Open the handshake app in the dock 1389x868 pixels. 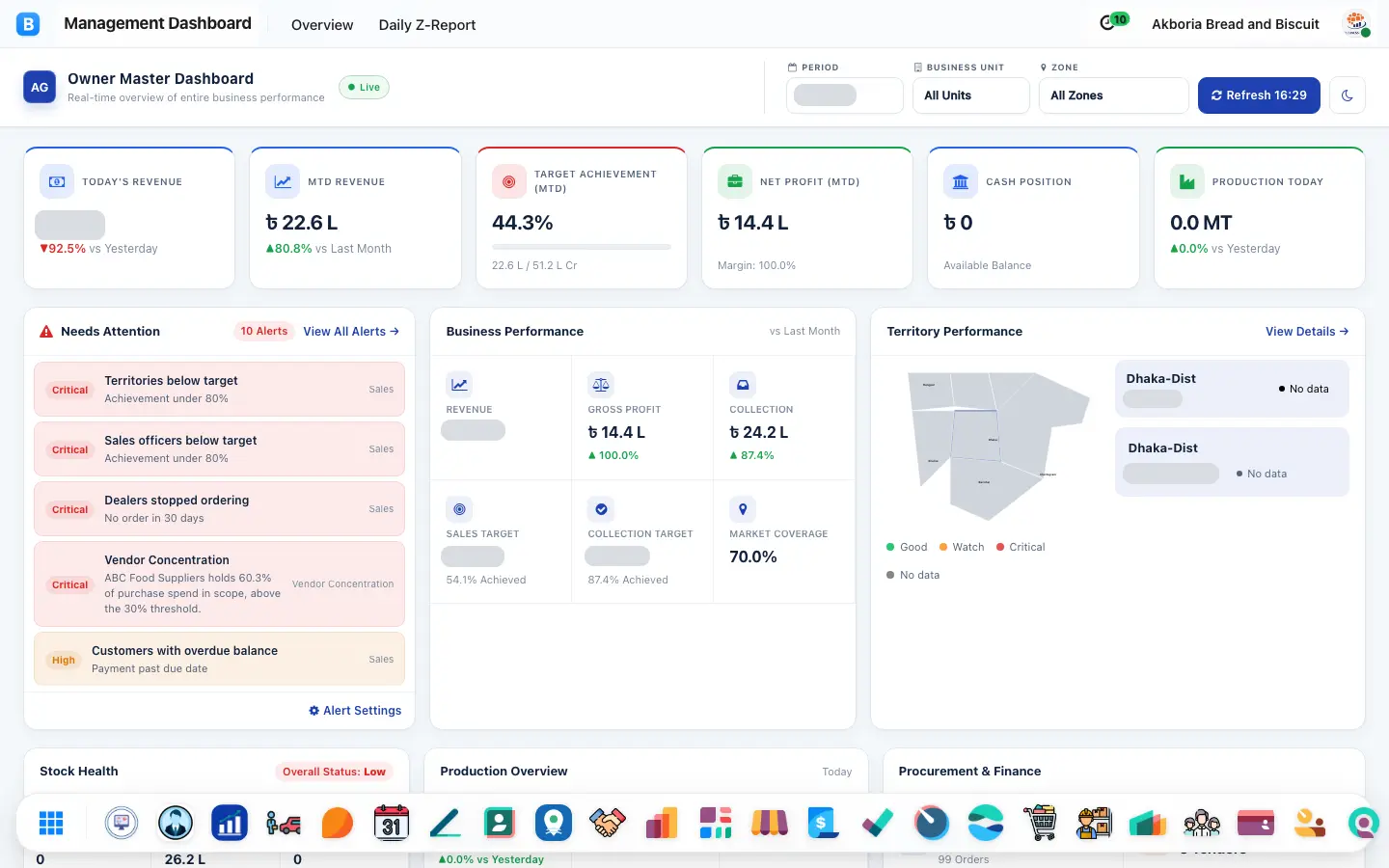[x=608, y=823]
